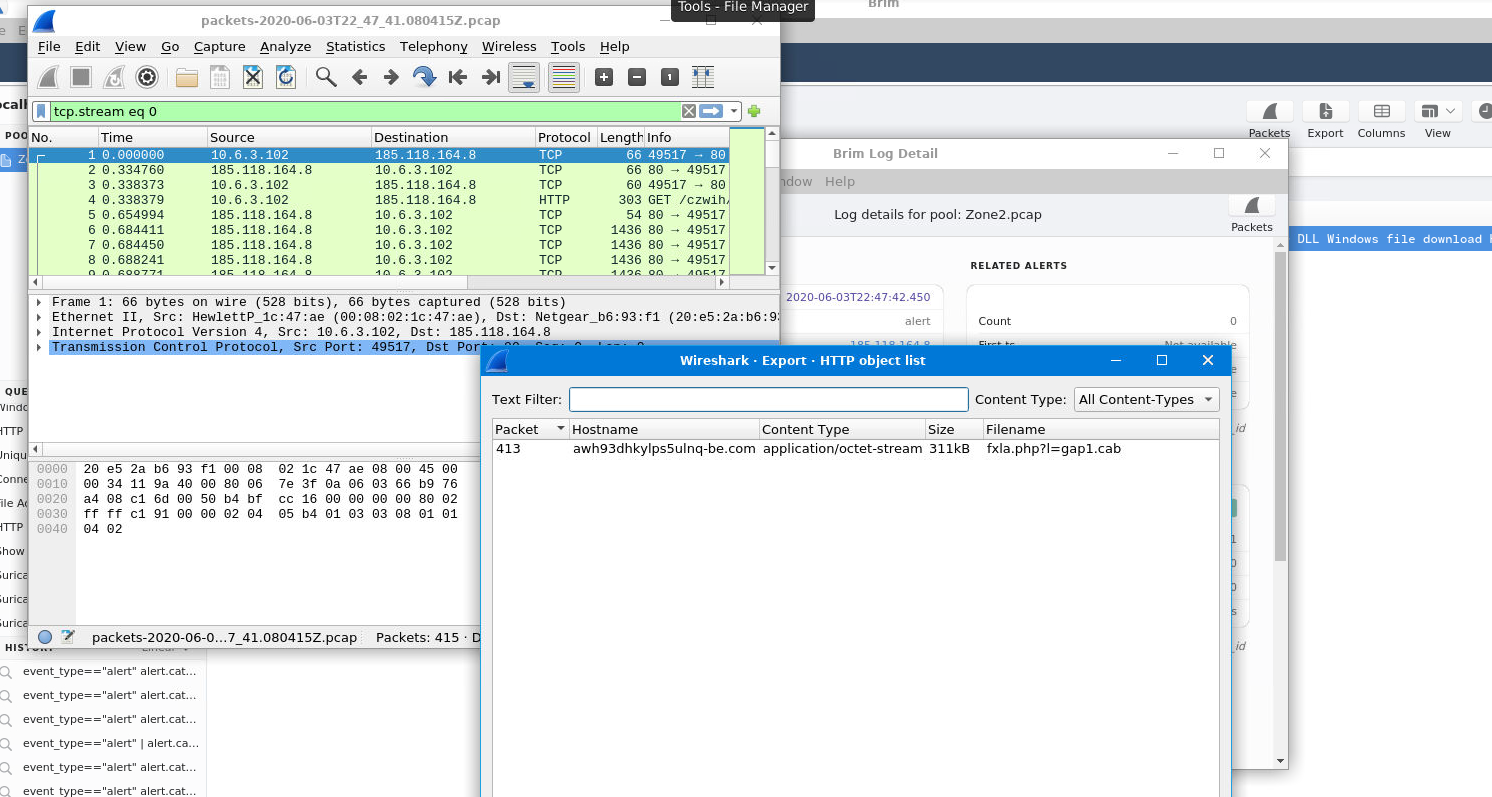Click the find packet magnifier icon
1492x797 pixels.
[x=326, y=77]
